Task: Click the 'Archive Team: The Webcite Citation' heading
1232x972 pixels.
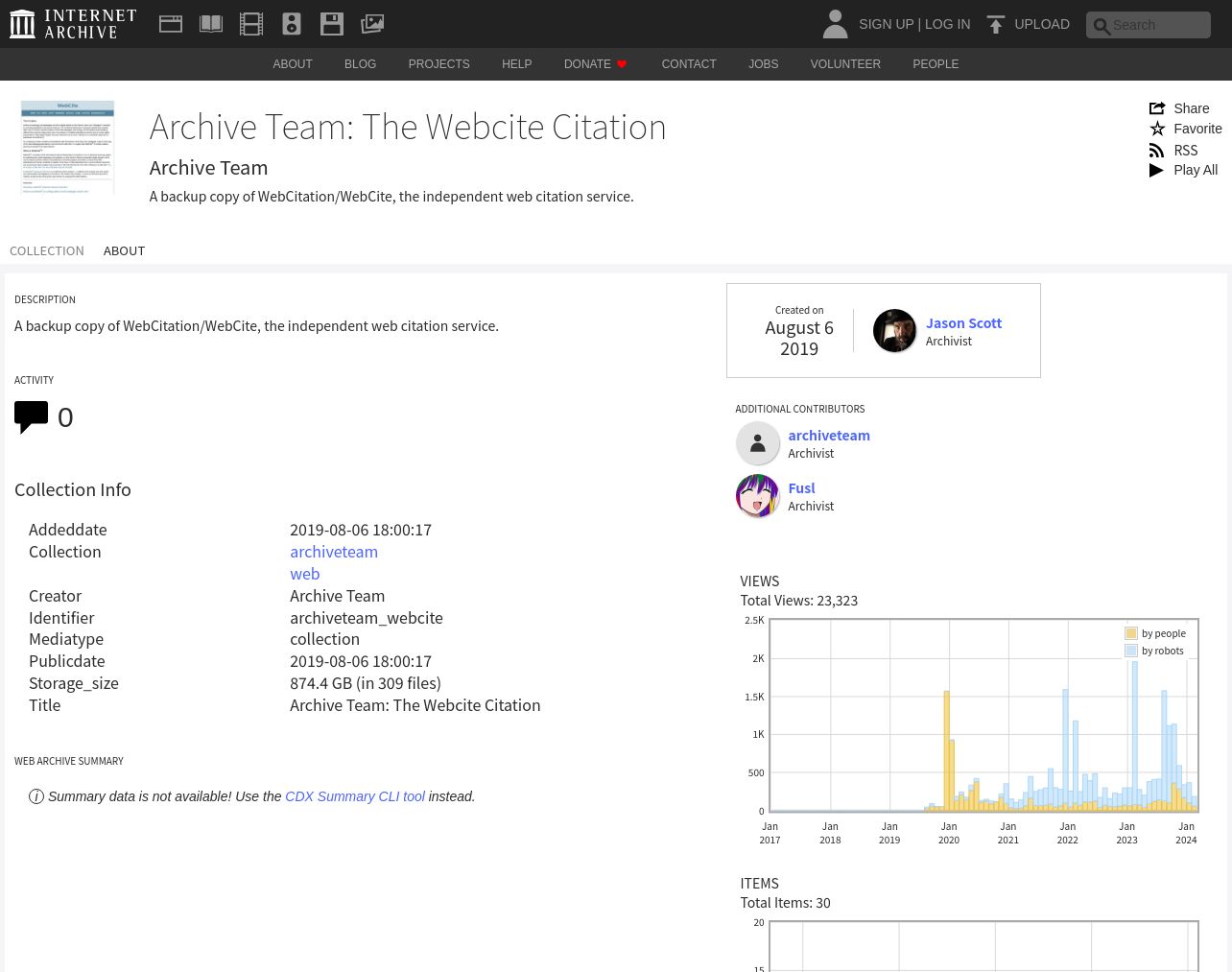Action: tap(408, 127)
